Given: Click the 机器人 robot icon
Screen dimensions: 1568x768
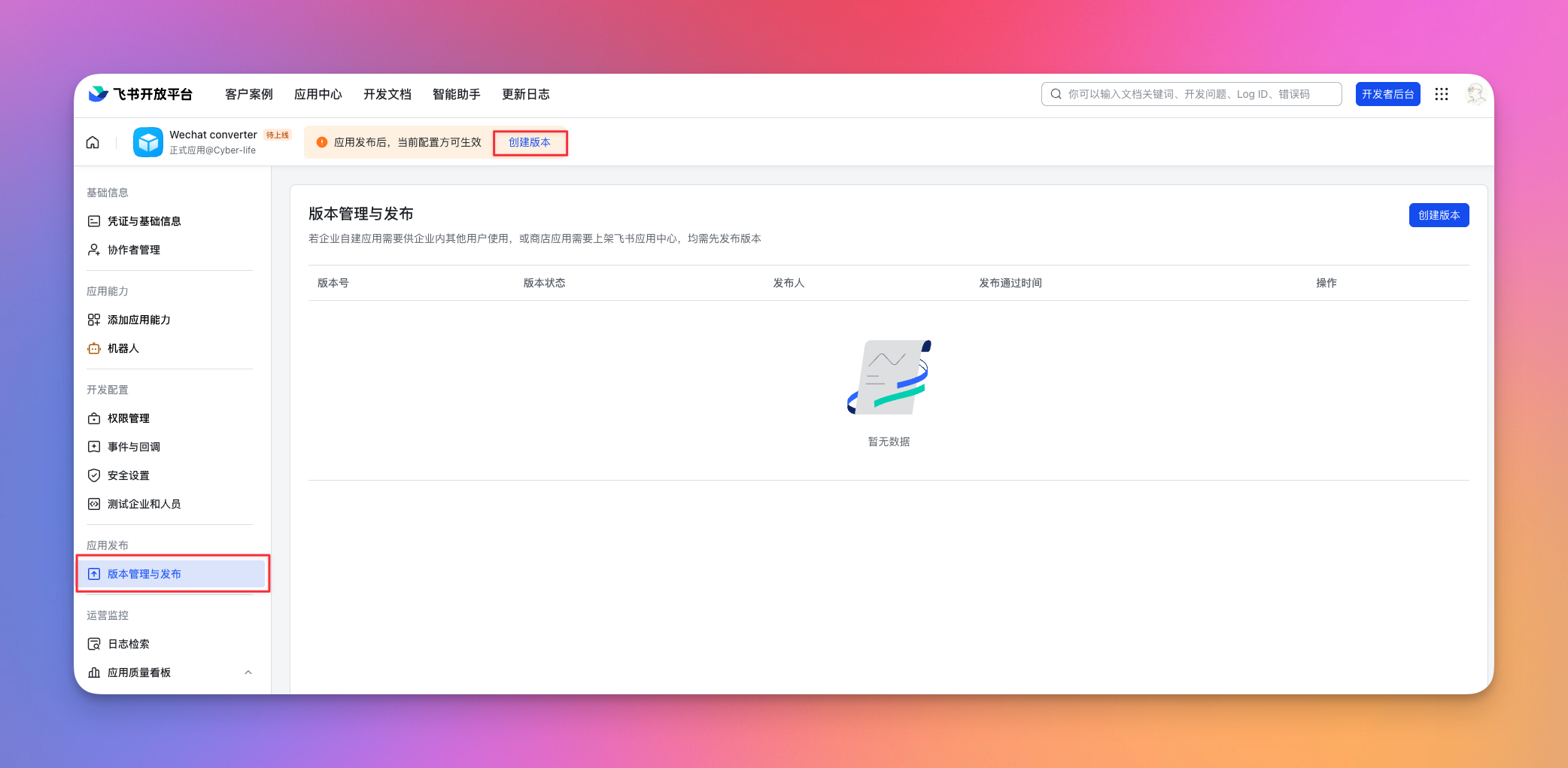Looking at the screenshot, I should pos(94,348).
